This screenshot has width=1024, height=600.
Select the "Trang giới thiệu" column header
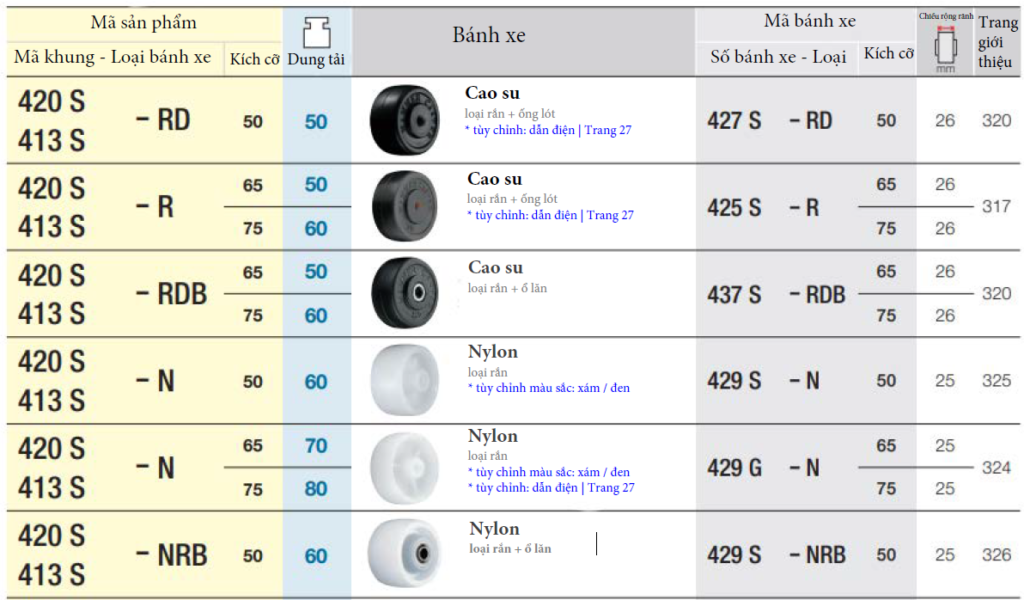(x=997, y=42)
